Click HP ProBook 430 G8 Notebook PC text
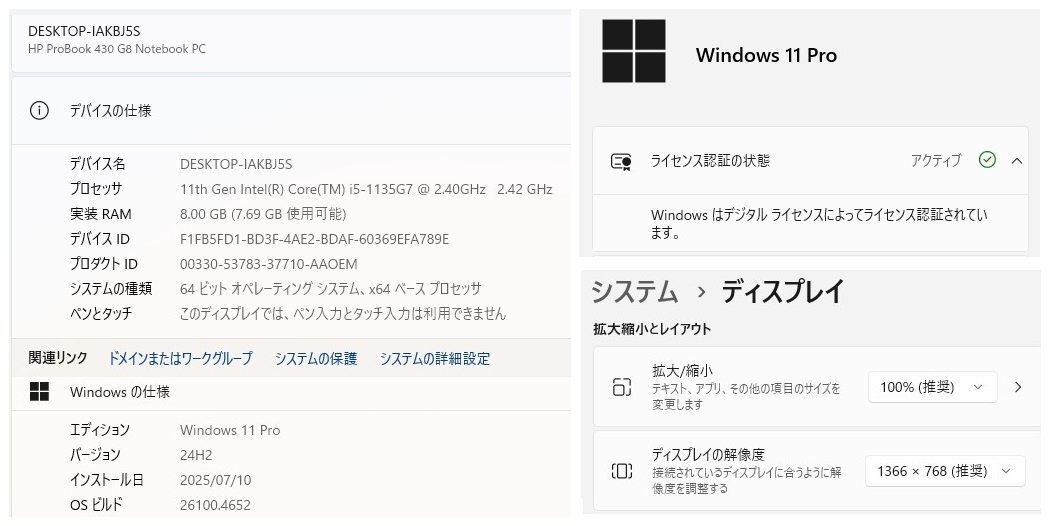Screen dimensions: 1051x526 coord(117,49)
